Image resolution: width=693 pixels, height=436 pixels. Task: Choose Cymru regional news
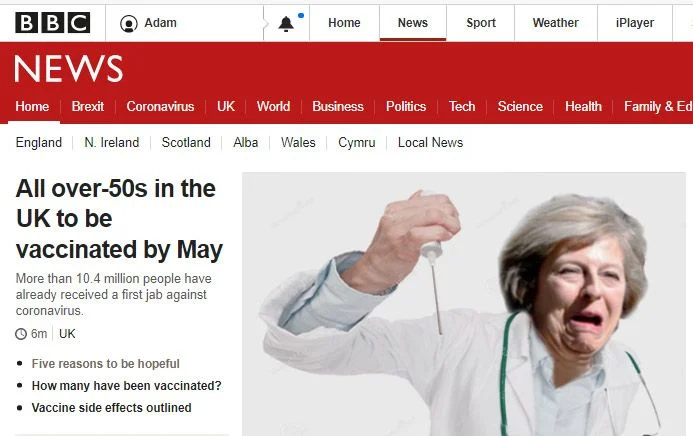tap(357, 143)
